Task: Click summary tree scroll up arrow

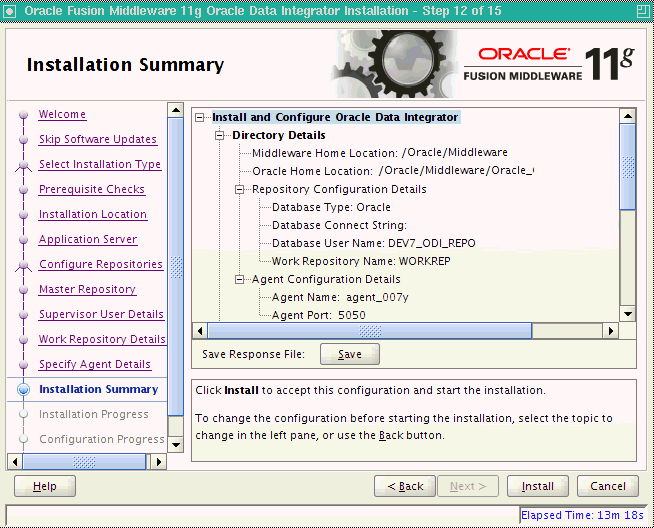Action: 628,116
